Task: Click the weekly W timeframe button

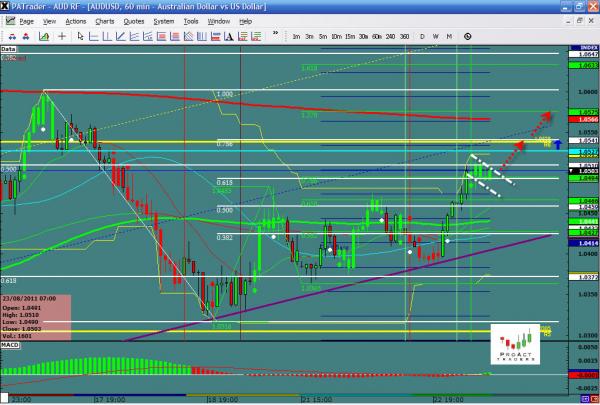Action: pyautogui.click(x=435, y=36)
